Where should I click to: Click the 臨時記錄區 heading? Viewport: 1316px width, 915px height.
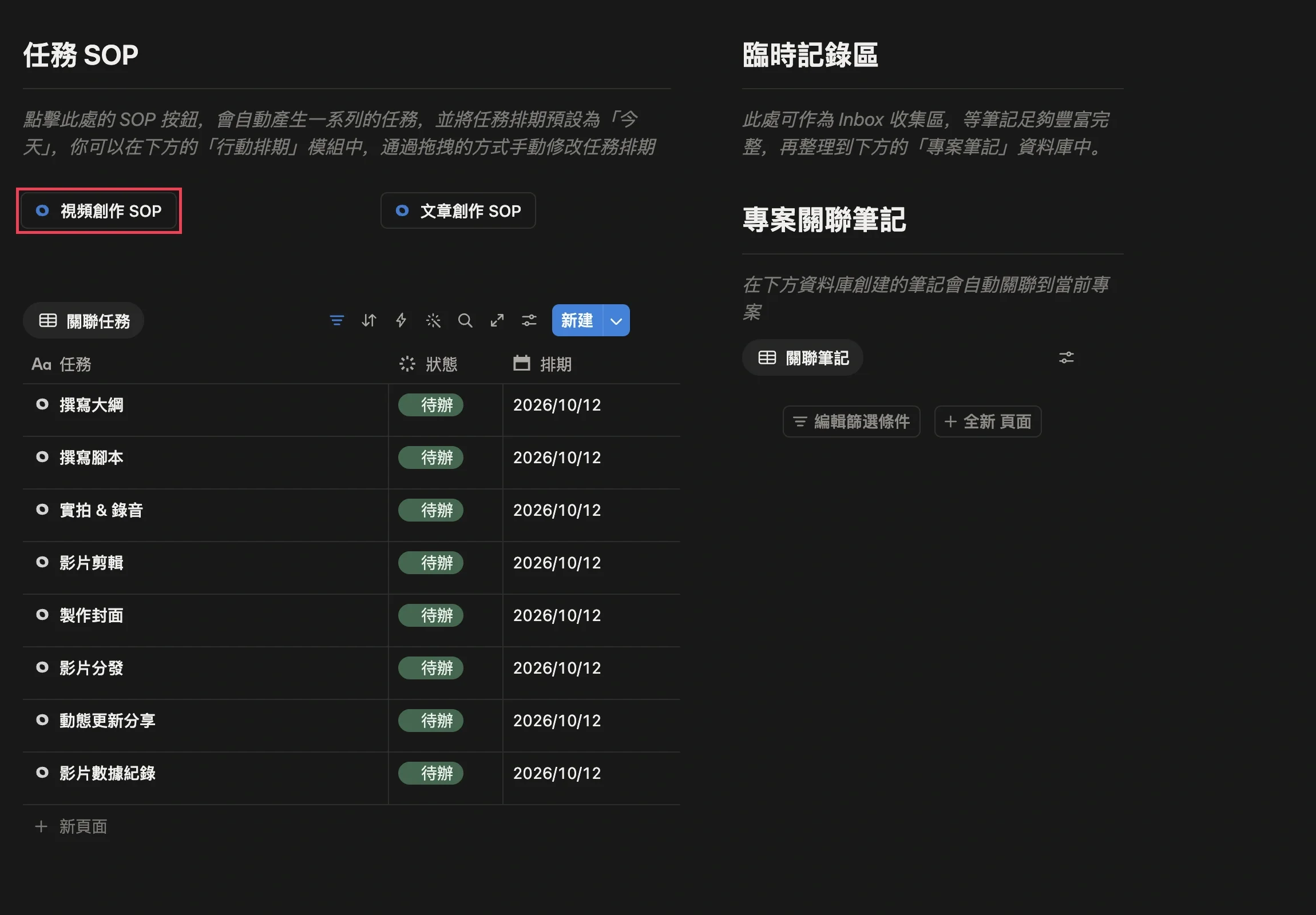click(810, 55)
